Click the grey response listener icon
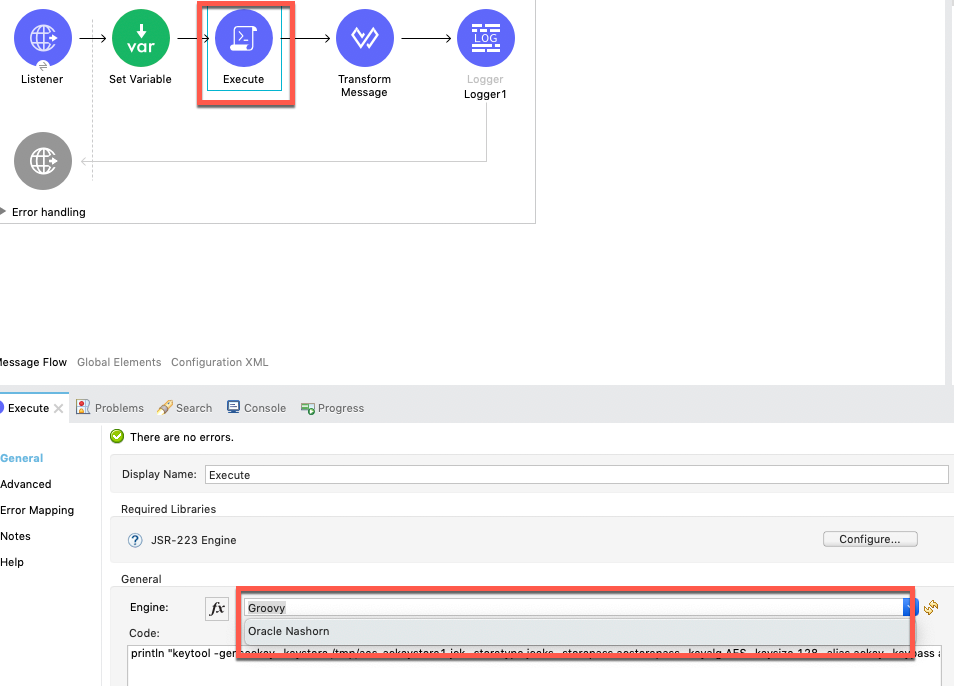 [x=43, y=161]
